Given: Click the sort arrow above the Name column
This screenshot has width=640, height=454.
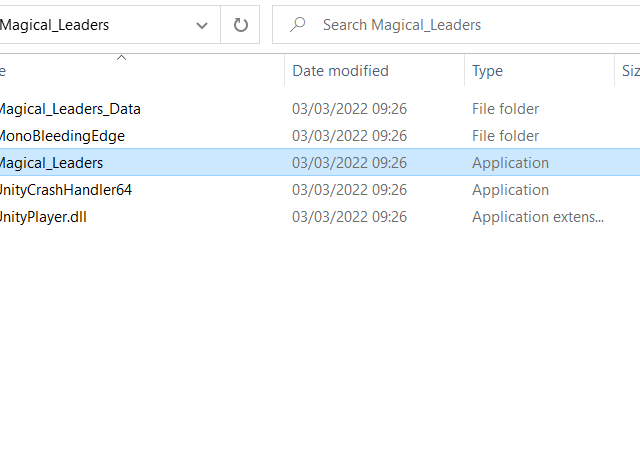Looking at the screenshot, I should pyautogui.click(x=121, y=58).
